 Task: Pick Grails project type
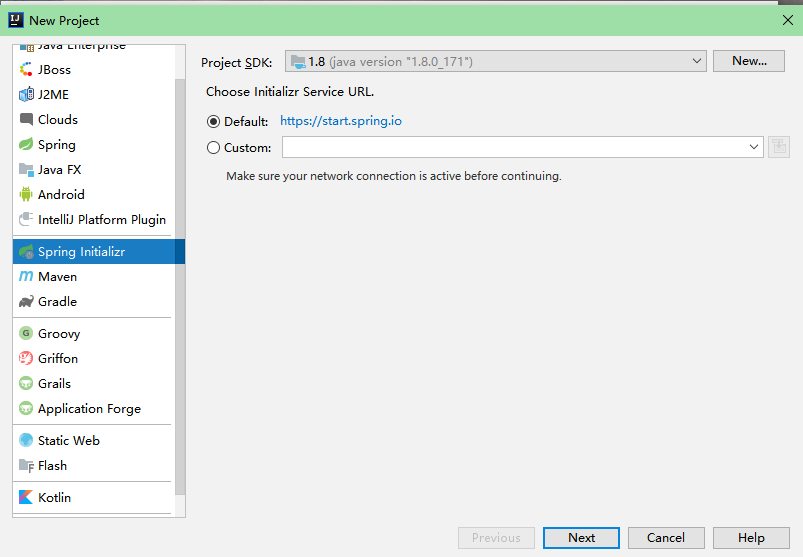(x=94, y=383)
